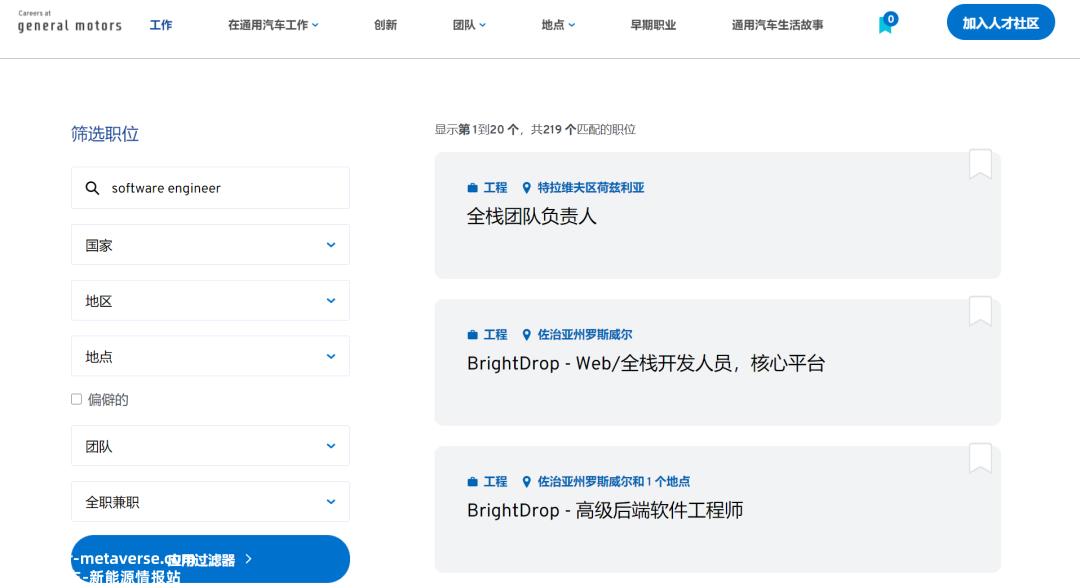The image size is (1080, 588).
Task: Go to the 通用汽车生活故事 nav item
Action: 777,25
